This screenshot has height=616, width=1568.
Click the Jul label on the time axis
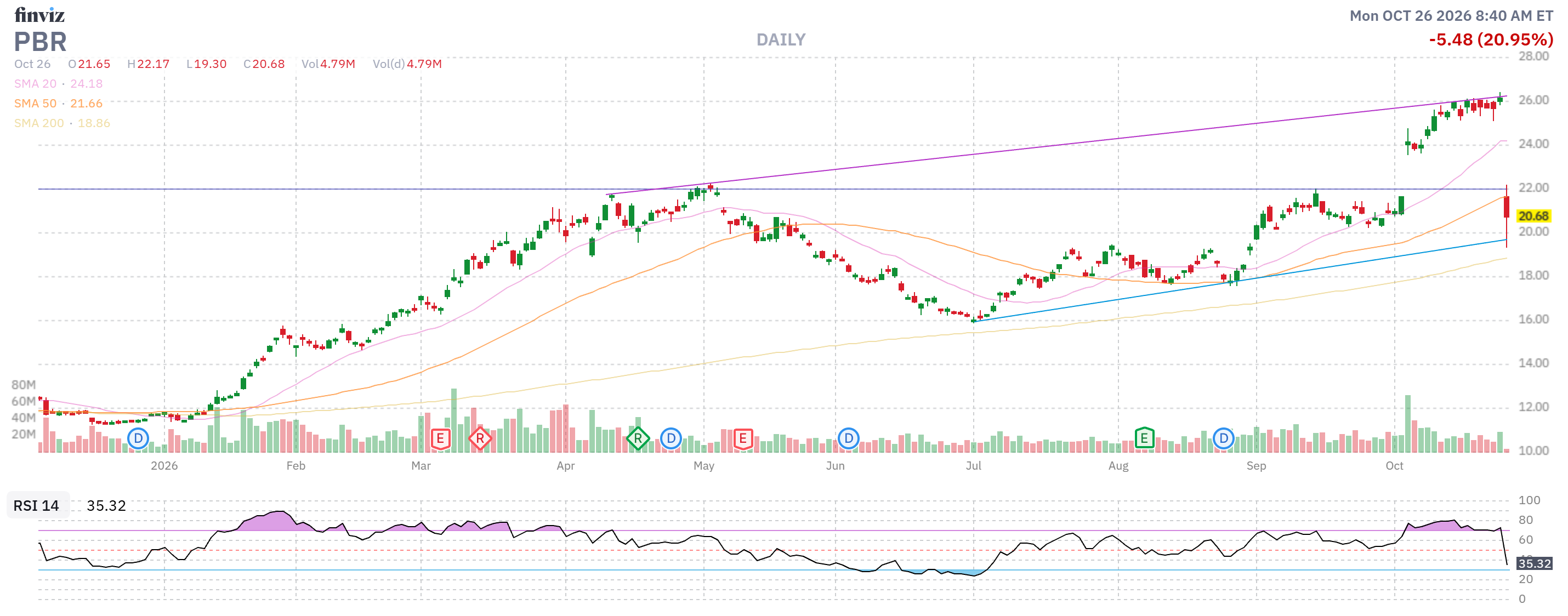click(973, 466)
